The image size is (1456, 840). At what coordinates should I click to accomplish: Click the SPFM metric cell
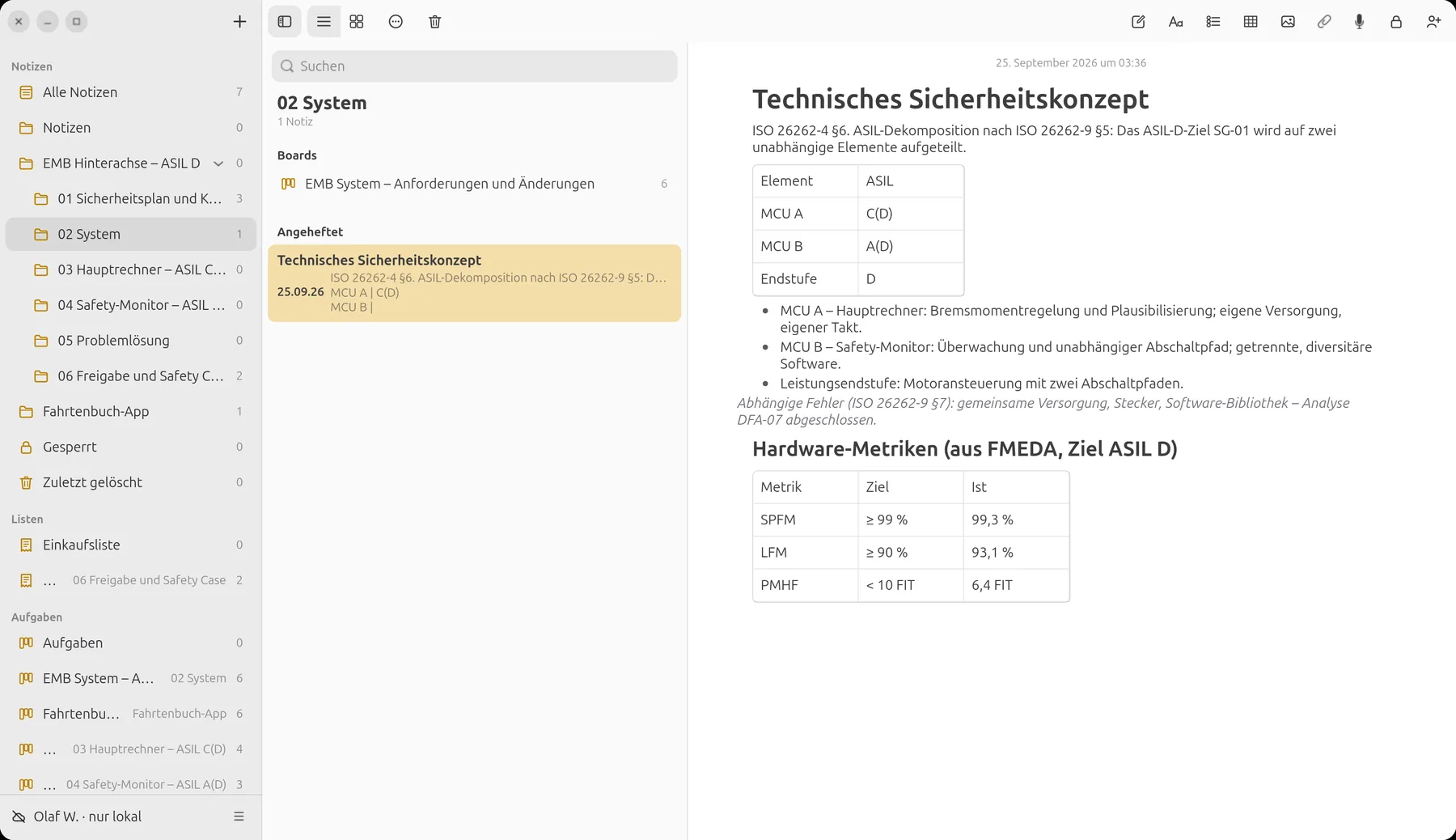point(806,520)
